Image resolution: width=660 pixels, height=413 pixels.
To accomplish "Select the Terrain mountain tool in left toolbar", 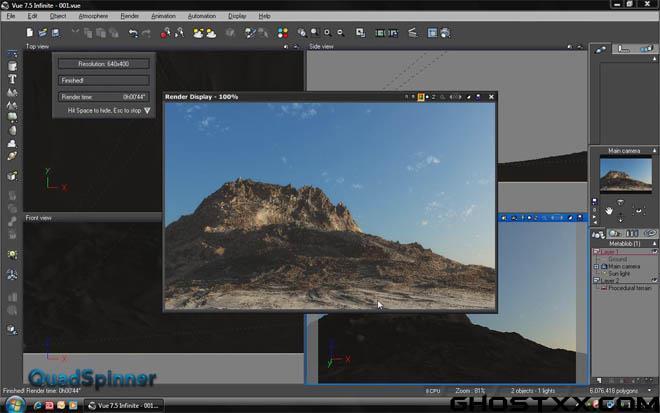I will 12,91.
